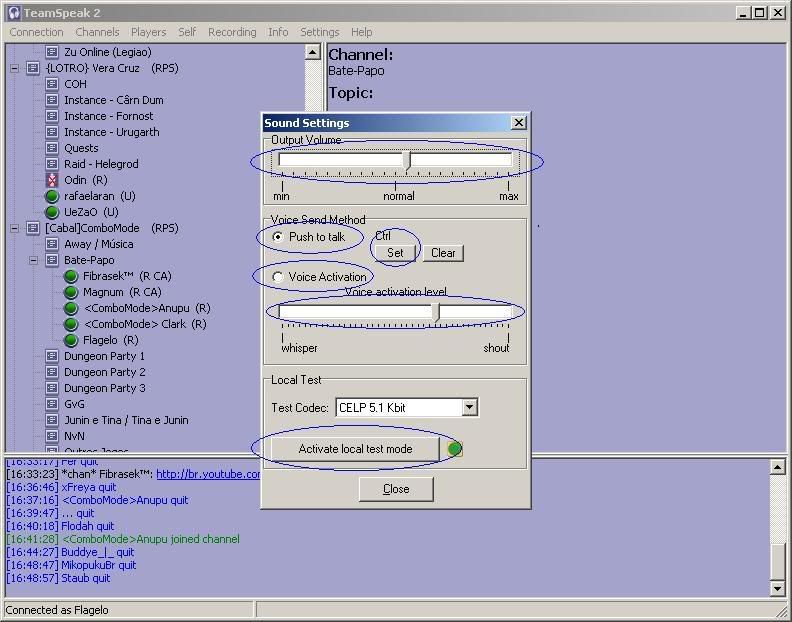The height and width of the screenshot is (622, 792).
Task: Collapse the [Cabal]ComboMode server tree
Action: [15, 228]
